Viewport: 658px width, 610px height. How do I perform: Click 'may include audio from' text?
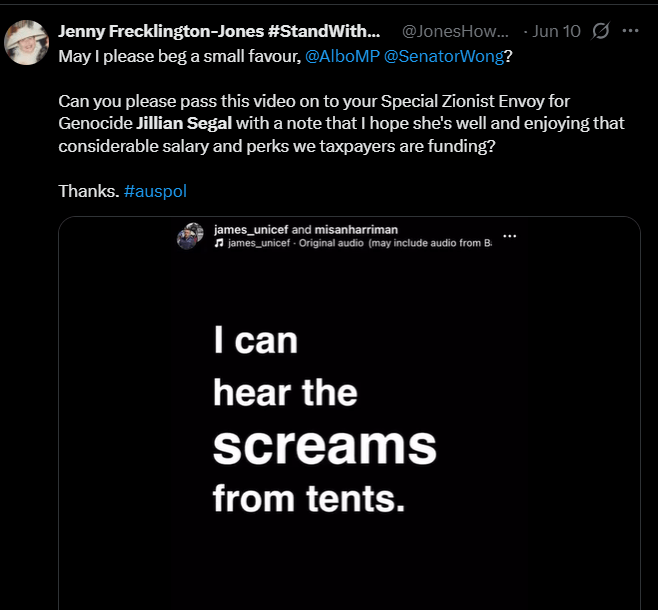[430, 243]
